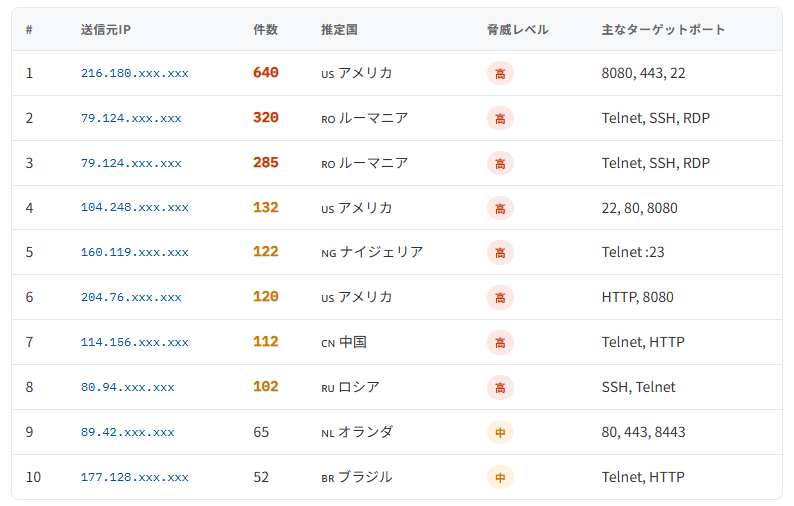Sort table by 件数 column header
Image resolution: width=794 pixels, height=506 pixels.
pyautogui.click(x=265, y=30)
